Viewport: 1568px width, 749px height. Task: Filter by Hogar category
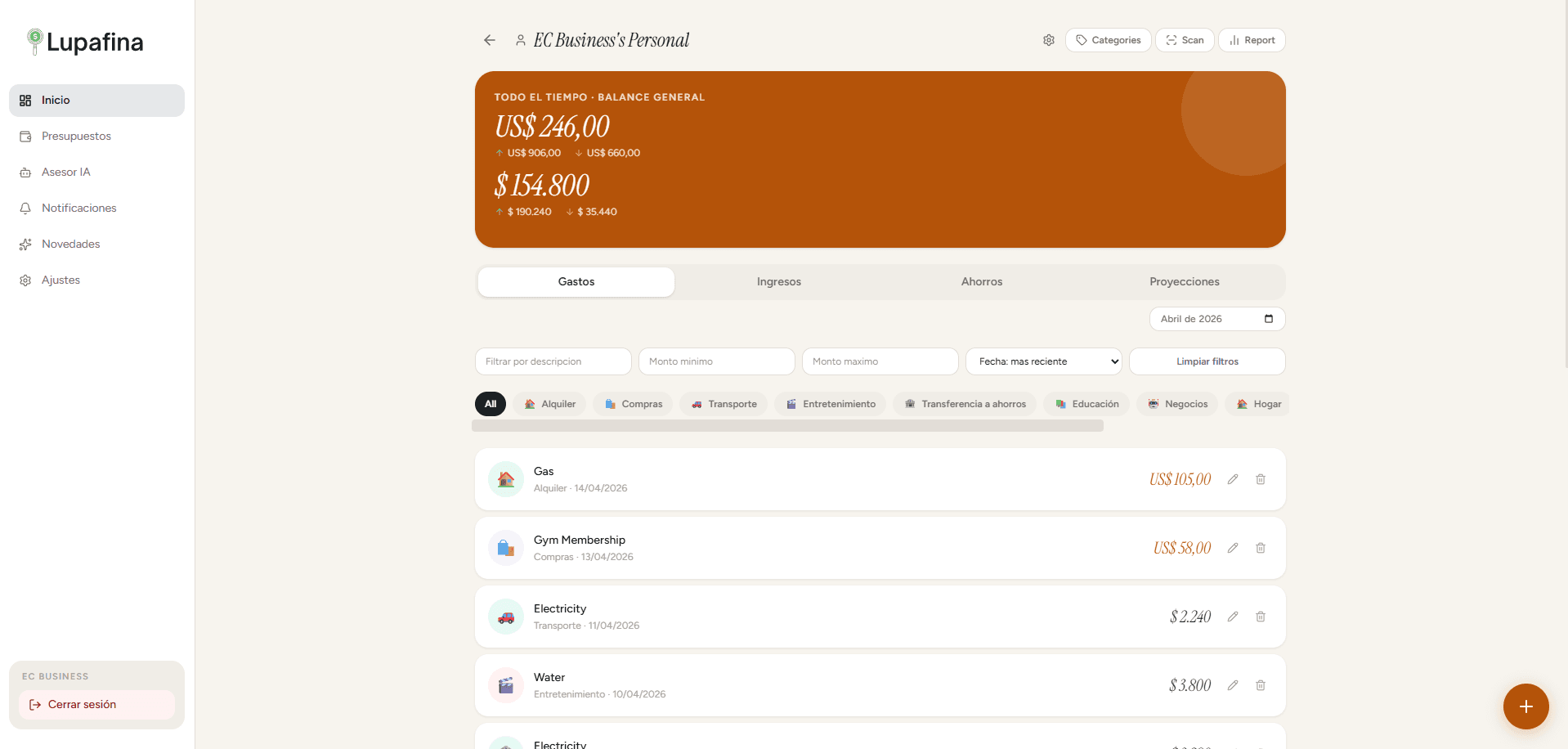1257,404
